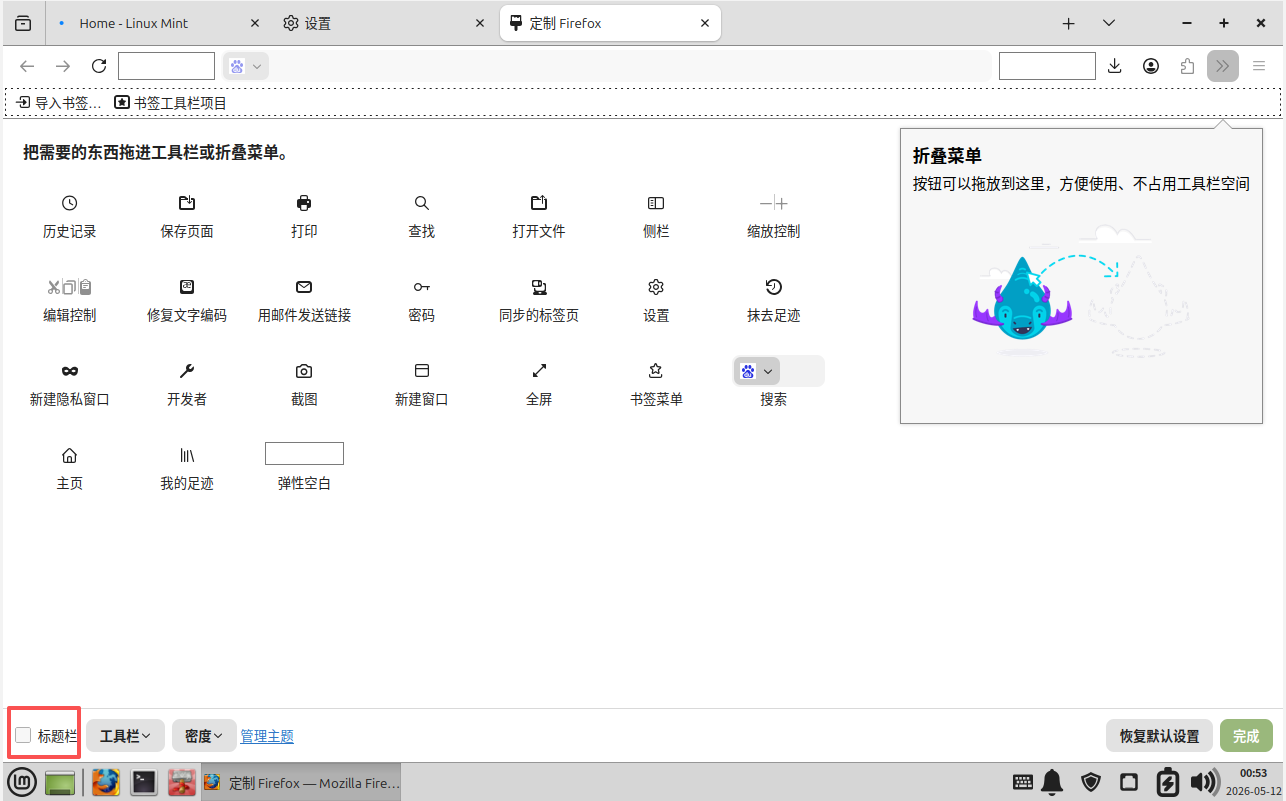Viewport: 1286px width, 801px height.
Task: Click the left flexible space in toolbar
Action: [166, 66]
